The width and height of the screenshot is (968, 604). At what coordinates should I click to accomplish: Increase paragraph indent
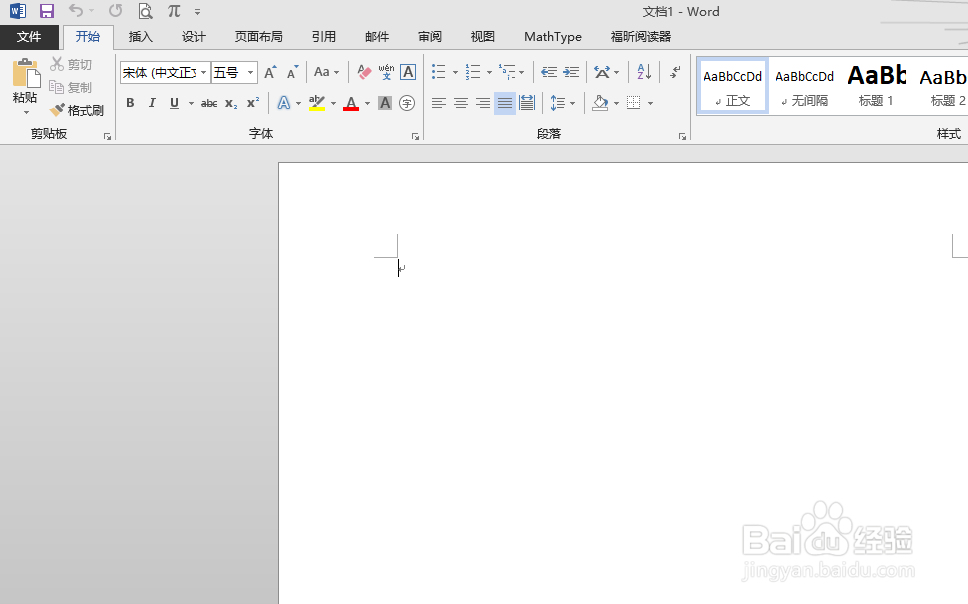tap(571, 72)
